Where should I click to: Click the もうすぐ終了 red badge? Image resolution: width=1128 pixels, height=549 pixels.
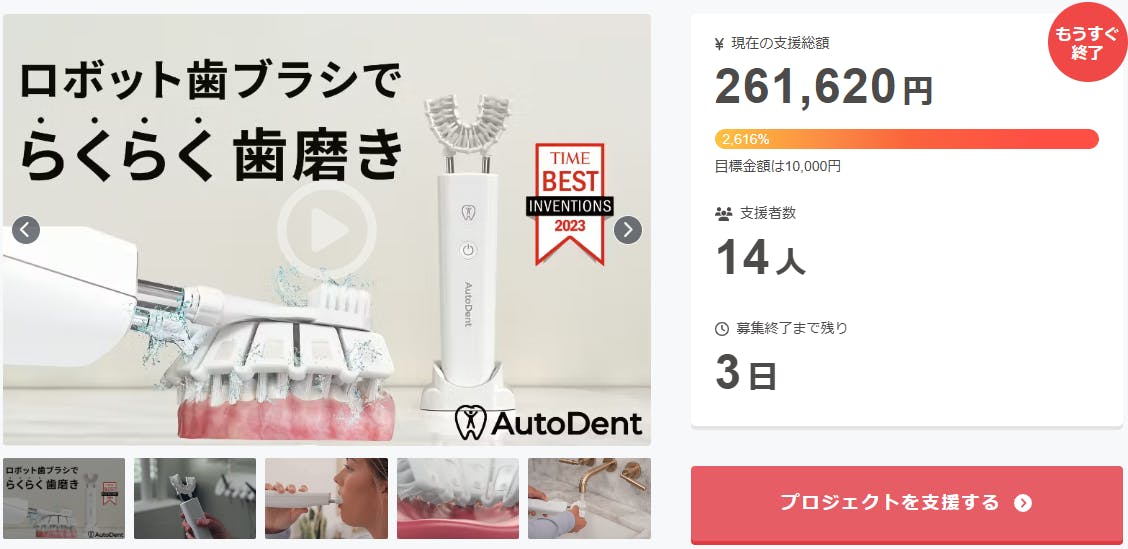coord(1088,43)
